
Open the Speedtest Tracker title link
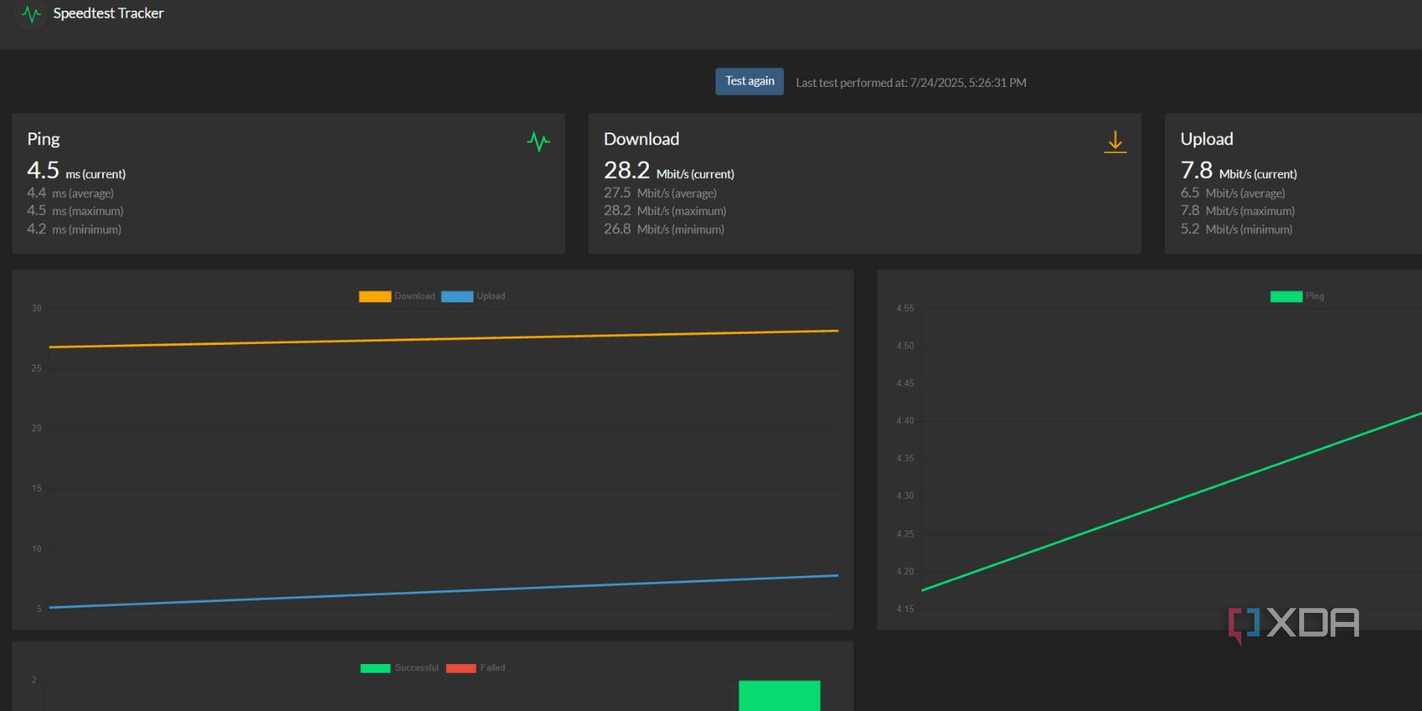[108, 13]
